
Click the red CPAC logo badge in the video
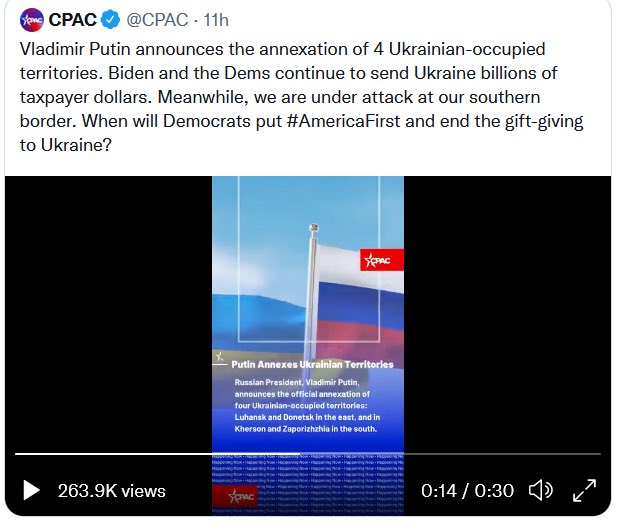pyautogui.click(x=381, y=261)
